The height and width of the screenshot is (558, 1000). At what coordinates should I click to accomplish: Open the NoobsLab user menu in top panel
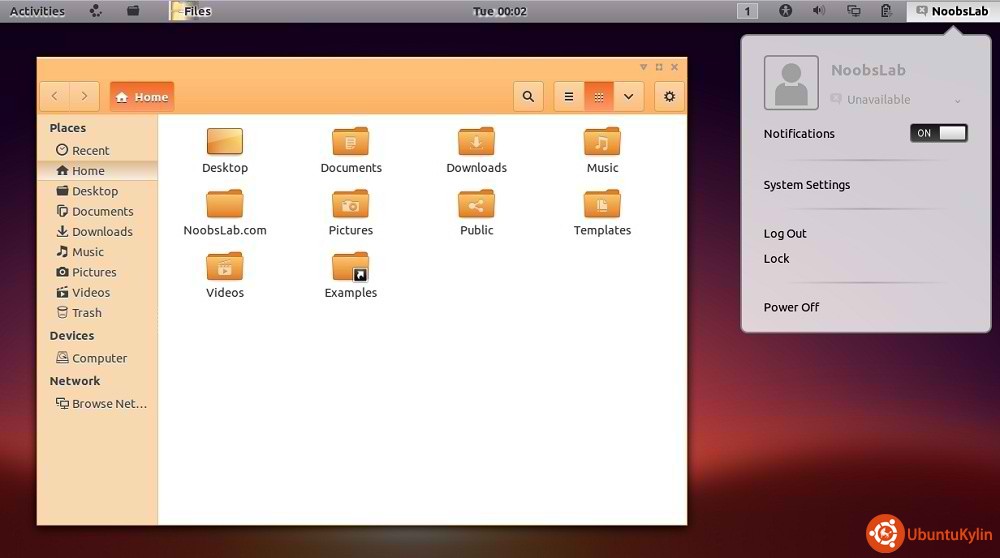pyautogui.click(x=951, y=11)
